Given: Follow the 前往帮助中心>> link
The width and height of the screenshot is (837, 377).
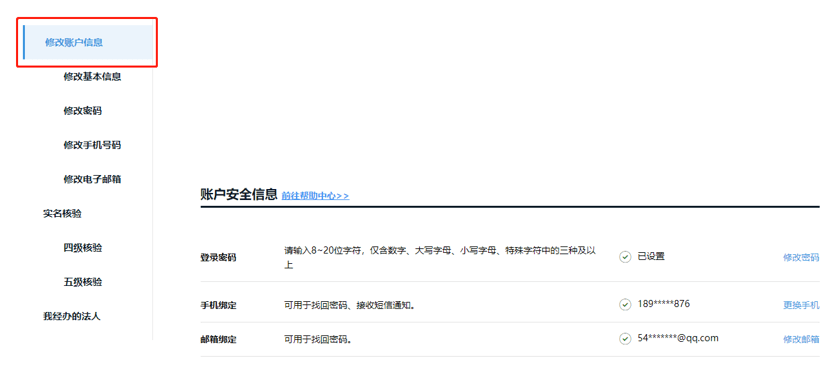Looking at the screenshot, I should coord(315,196).
